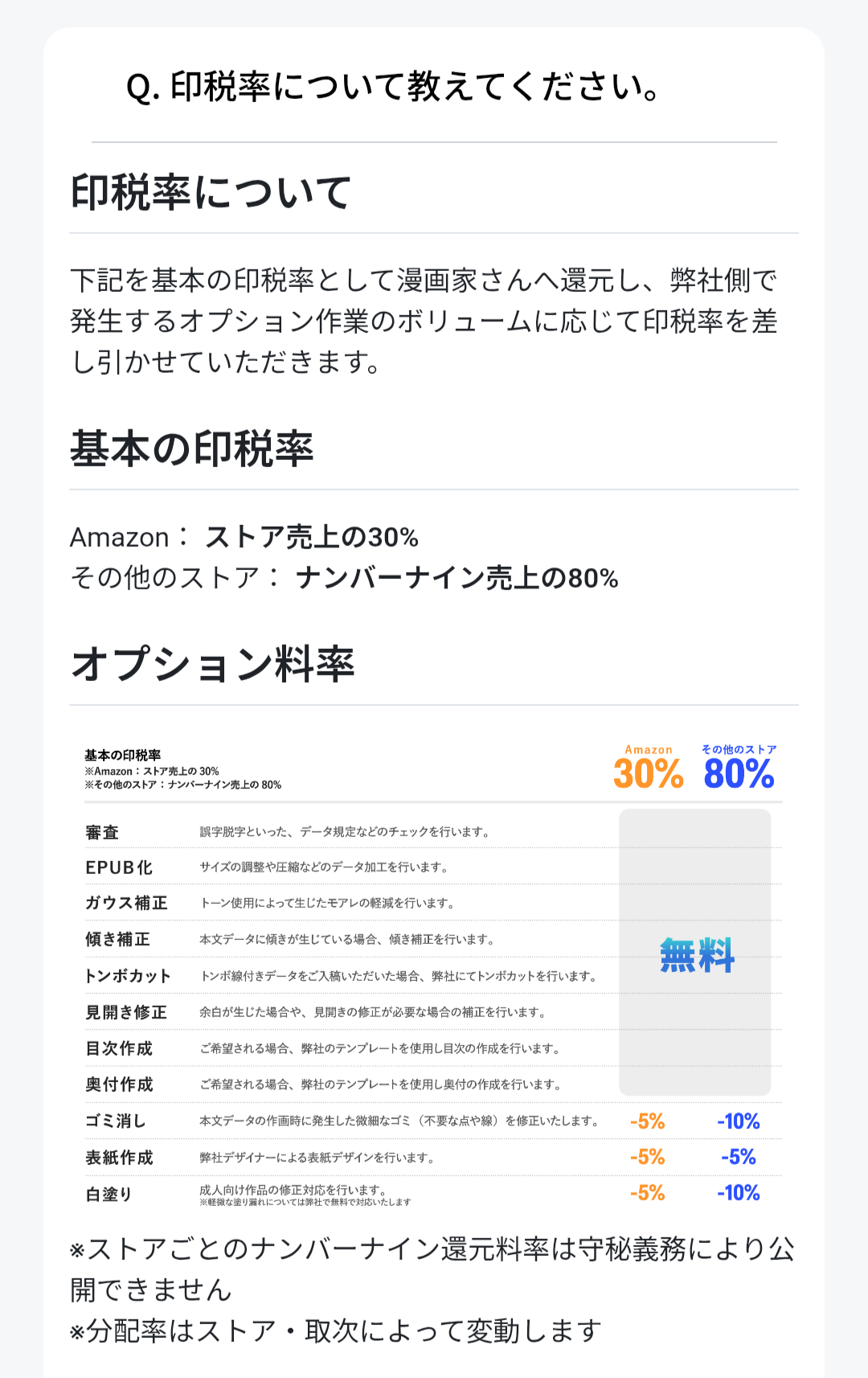Click the 奥付作成 row label
This screenshot has height=1378, width=868.
pyautogui.click(x=119, y=1085)
